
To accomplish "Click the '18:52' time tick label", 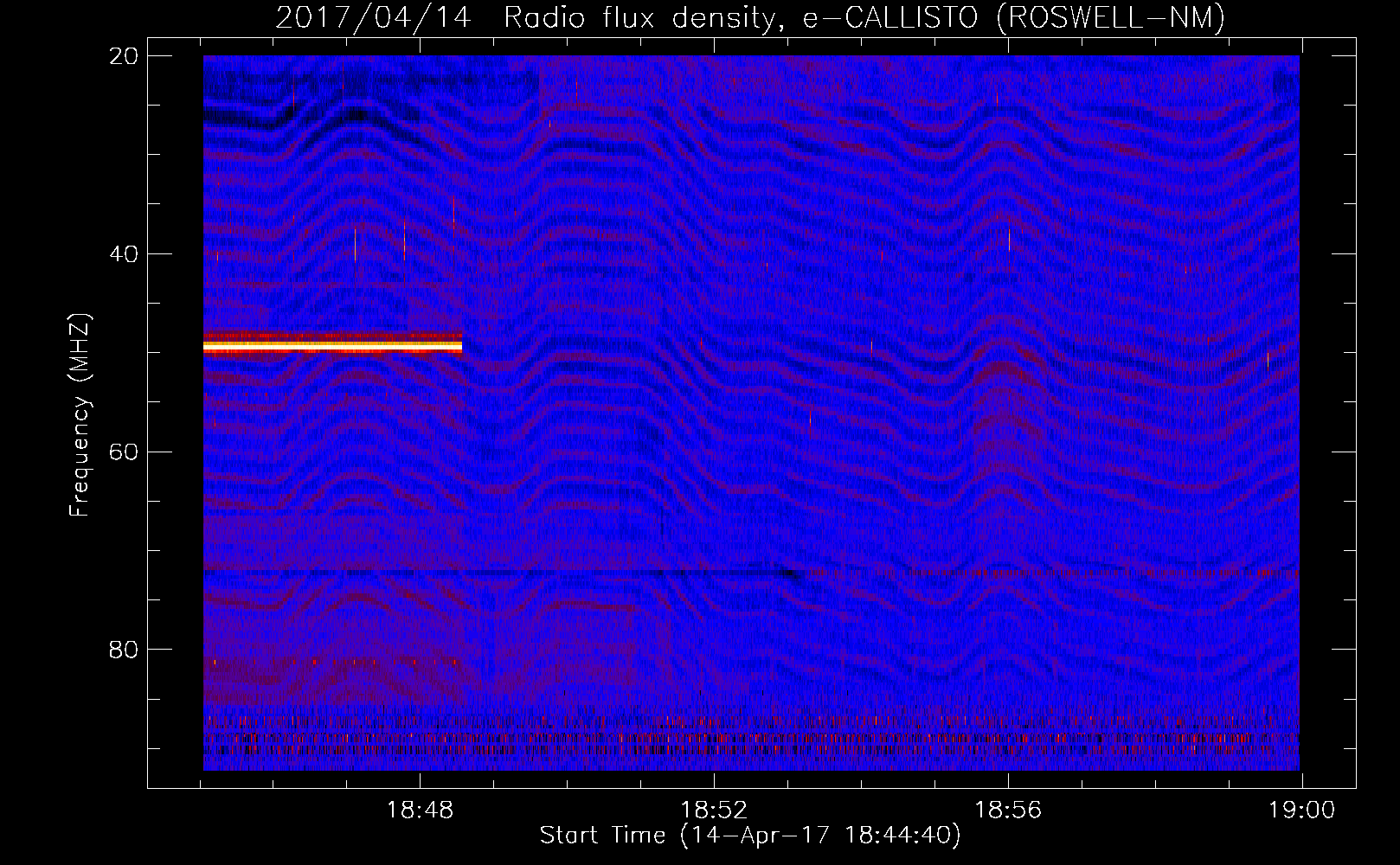I will pyautogui.click(x=714, y=811).
